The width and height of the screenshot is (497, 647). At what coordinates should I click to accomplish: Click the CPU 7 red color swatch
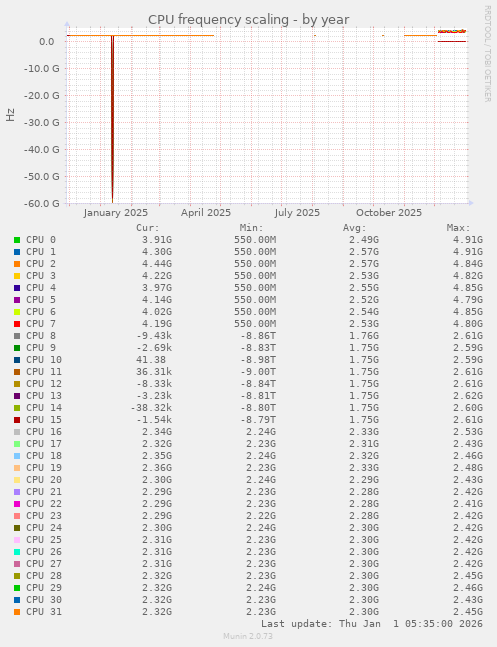17,324
